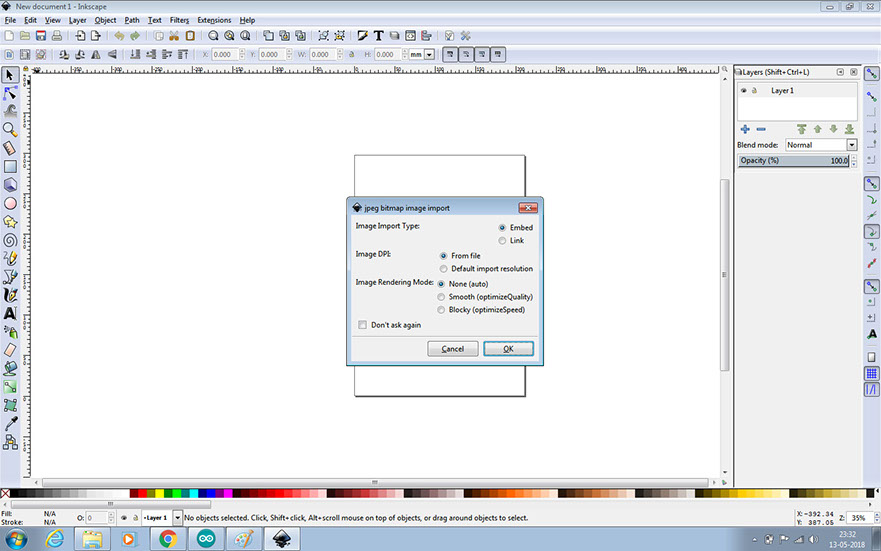Viewport: 881px width, 551px height.
Task: Open the mm units dropdown
Action: pos(429,54)
